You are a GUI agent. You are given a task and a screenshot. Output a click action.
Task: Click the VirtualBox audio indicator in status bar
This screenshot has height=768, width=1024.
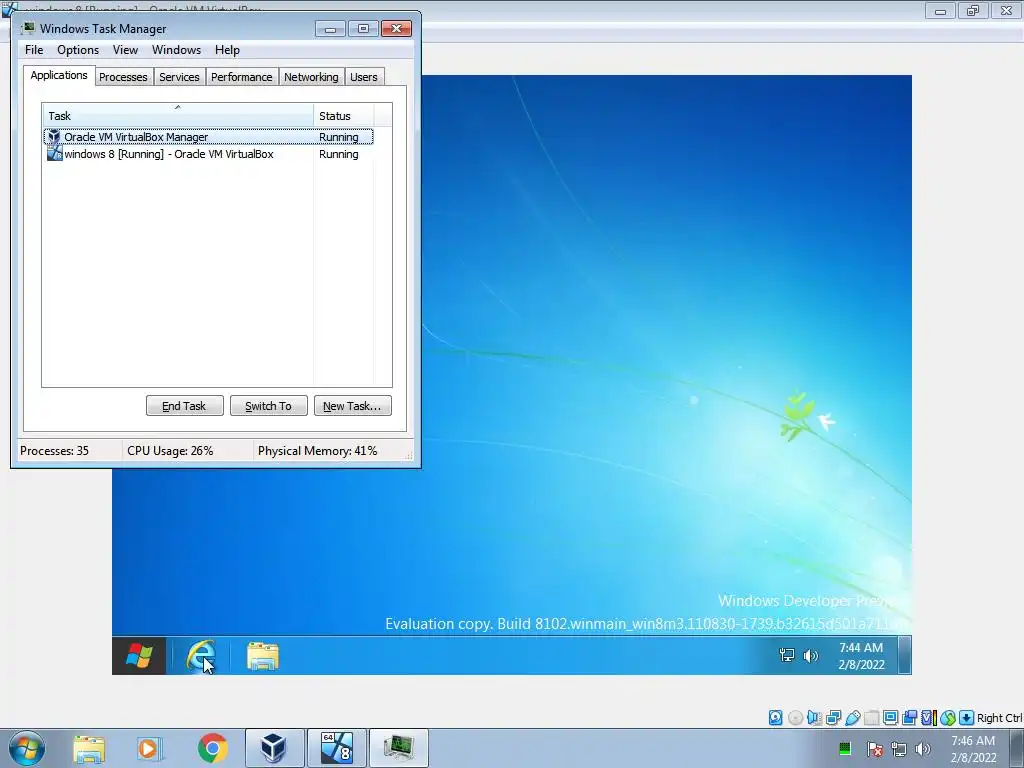tap(814, 718)
